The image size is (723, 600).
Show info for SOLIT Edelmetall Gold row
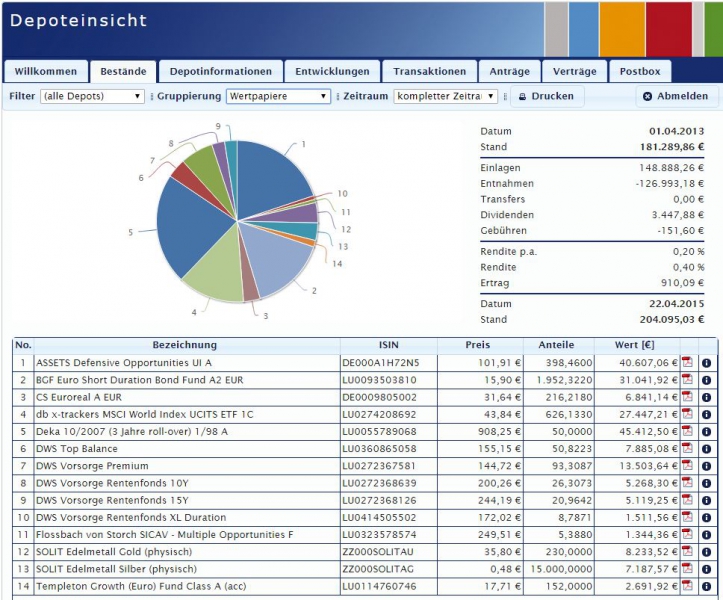[x=706, y=552]
